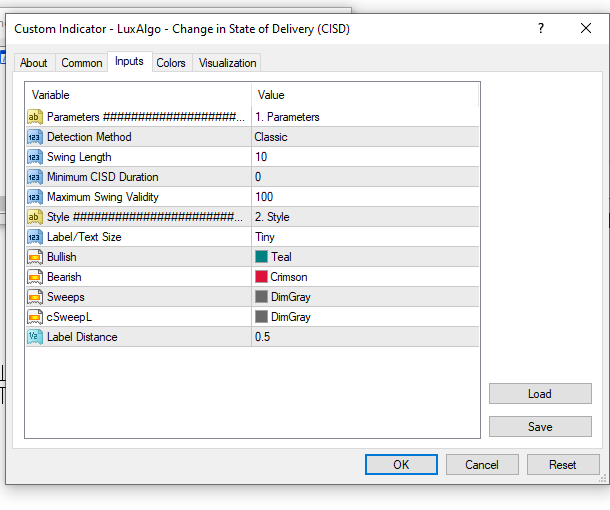Click the Save button
Screen dimensions: 610x510
(x=540, y=427)
